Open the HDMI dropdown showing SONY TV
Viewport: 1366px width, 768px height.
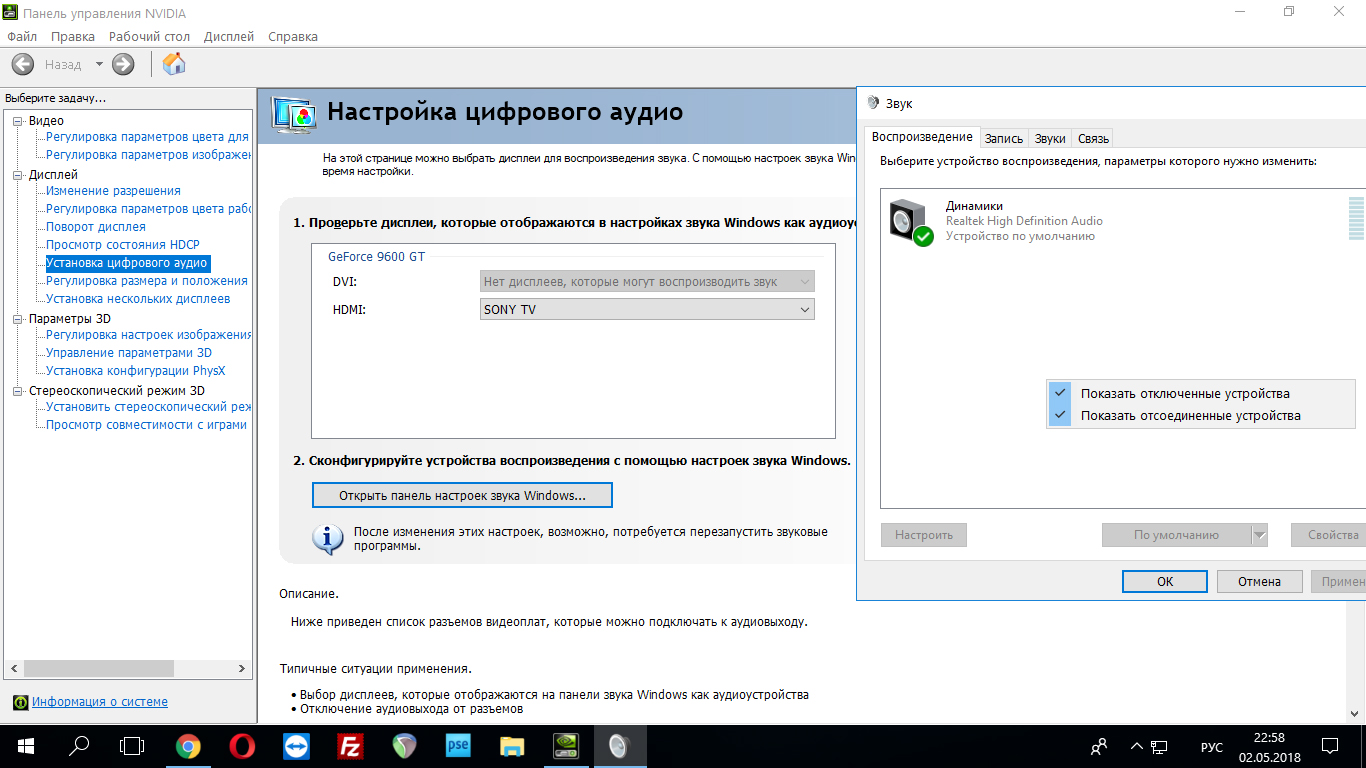coord(647,310)
